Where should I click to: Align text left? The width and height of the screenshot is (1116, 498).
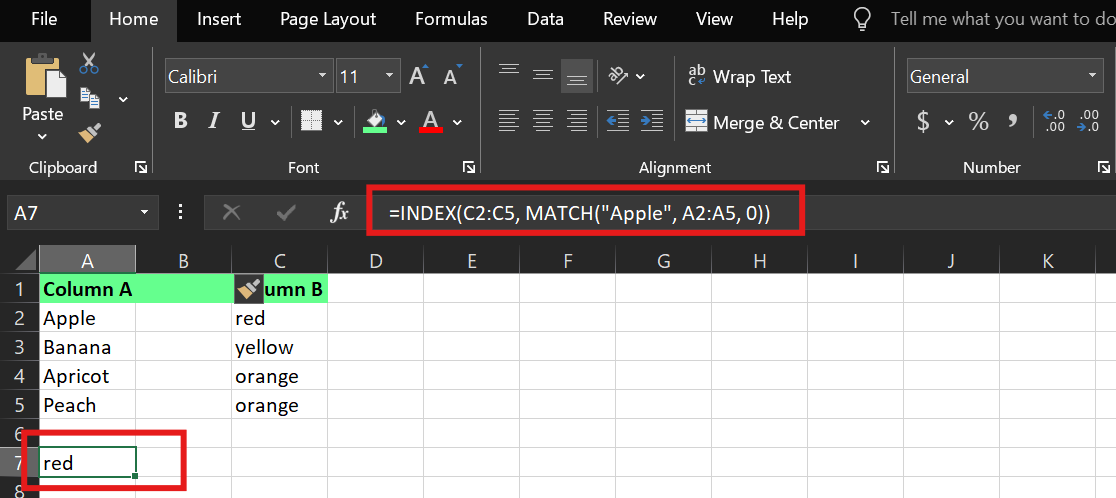pyautogui.click(x=509, y=122)
